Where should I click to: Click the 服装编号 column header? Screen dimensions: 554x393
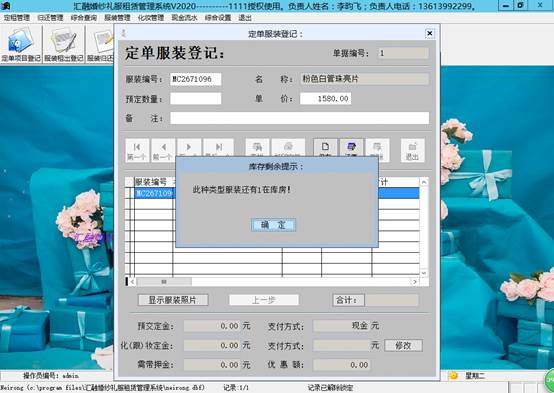click(153, 182)
